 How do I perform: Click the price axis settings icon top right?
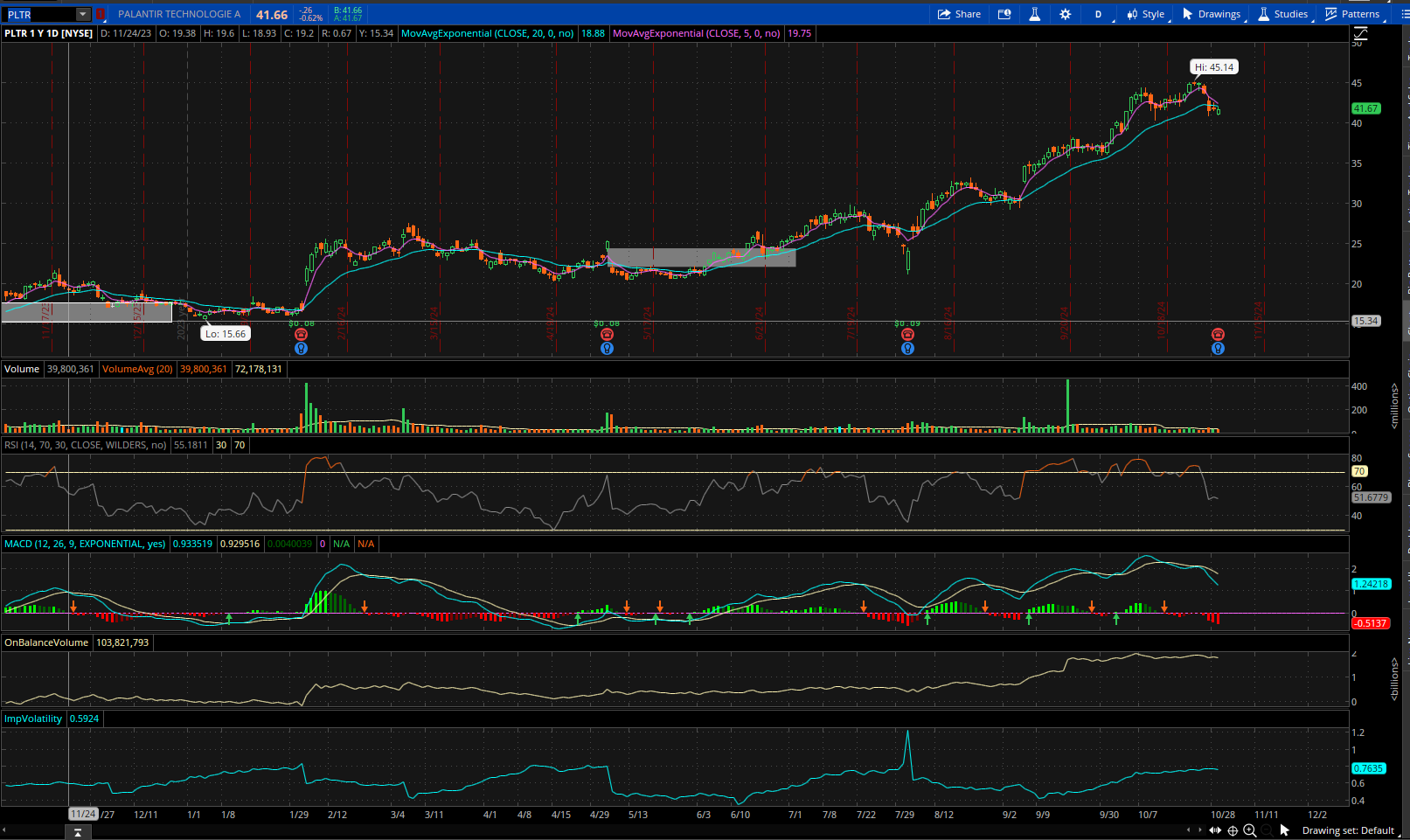click(x=1360, y=33)
